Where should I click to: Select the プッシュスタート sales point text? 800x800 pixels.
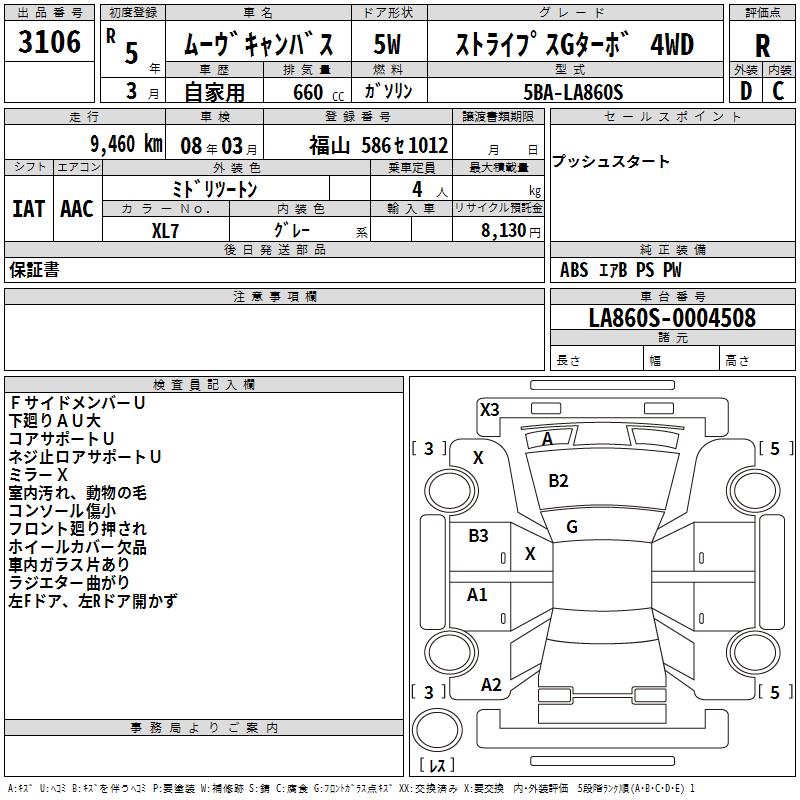[x=611, y=162]
